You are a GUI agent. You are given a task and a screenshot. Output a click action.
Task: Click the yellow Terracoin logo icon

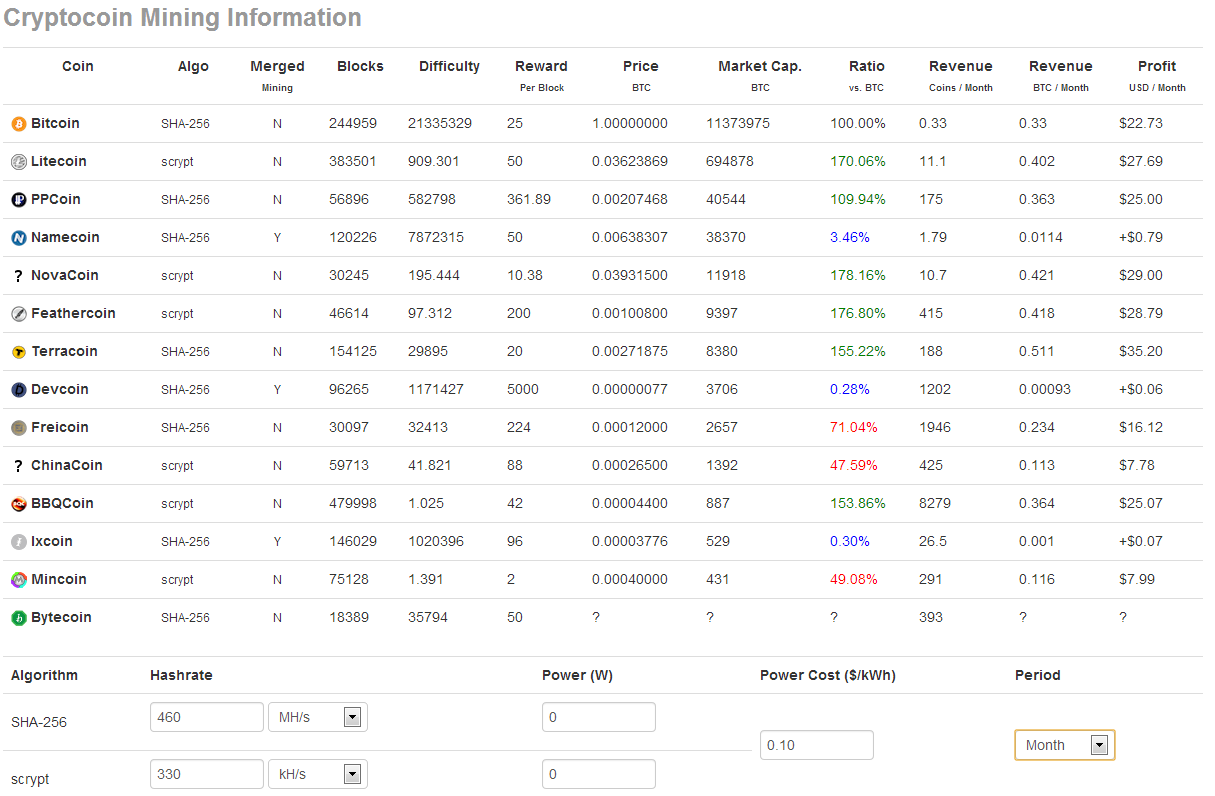(18, 352)
